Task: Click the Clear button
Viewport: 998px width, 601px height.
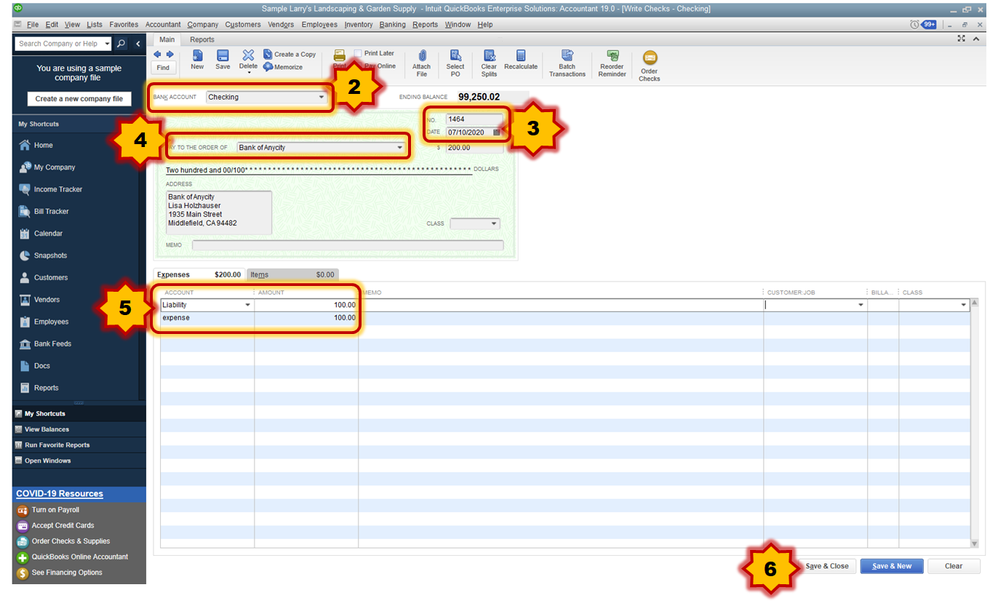Action: [x=953, y=566]
